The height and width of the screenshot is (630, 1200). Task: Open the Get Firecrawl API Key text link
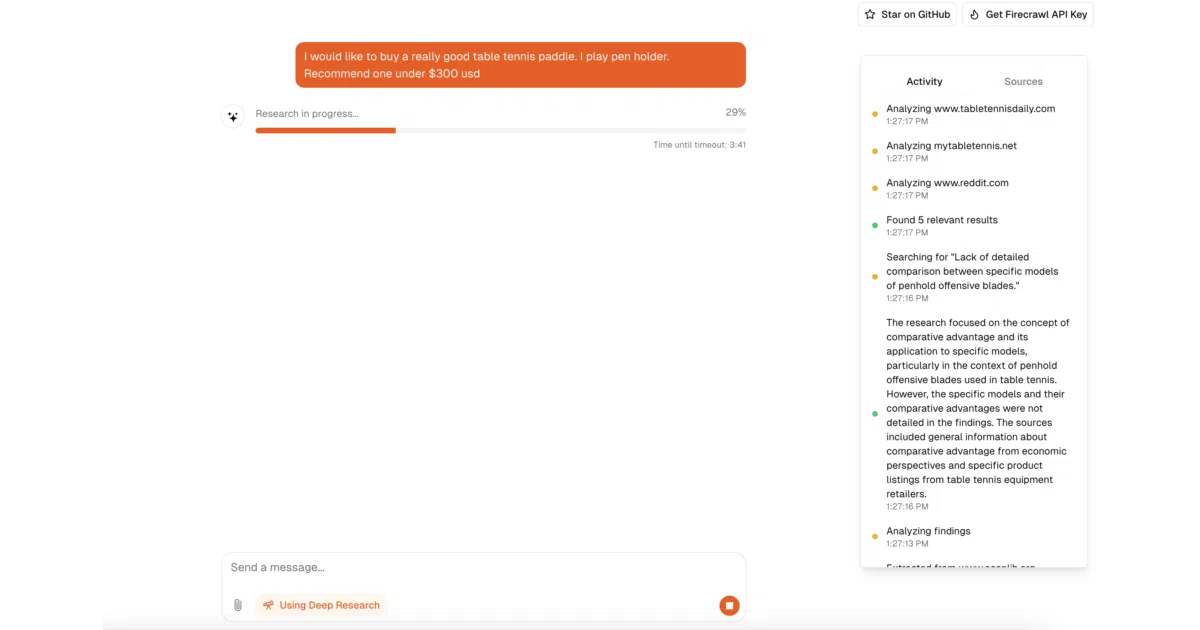click(x=1036, y=15)
